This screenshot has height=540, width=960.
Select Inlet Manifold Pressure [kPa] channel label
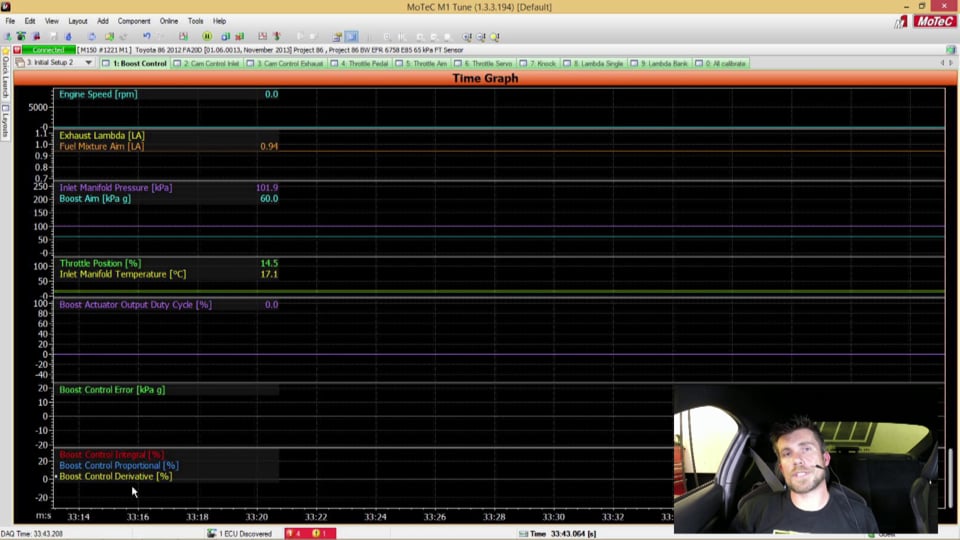[116, 187]
